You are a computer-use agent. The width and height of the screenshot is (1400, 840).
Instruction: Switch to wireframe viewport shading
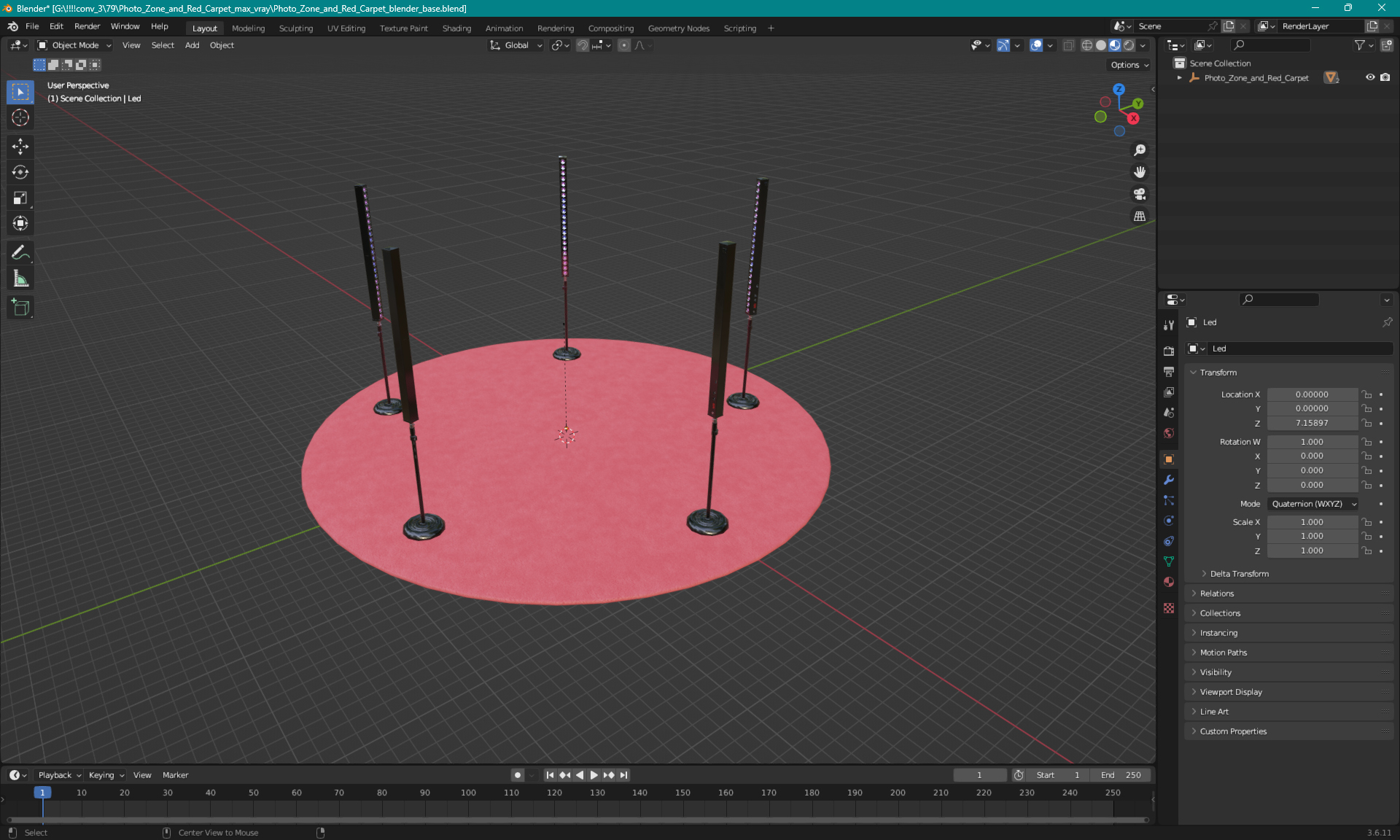click(x=1087, y=45)
